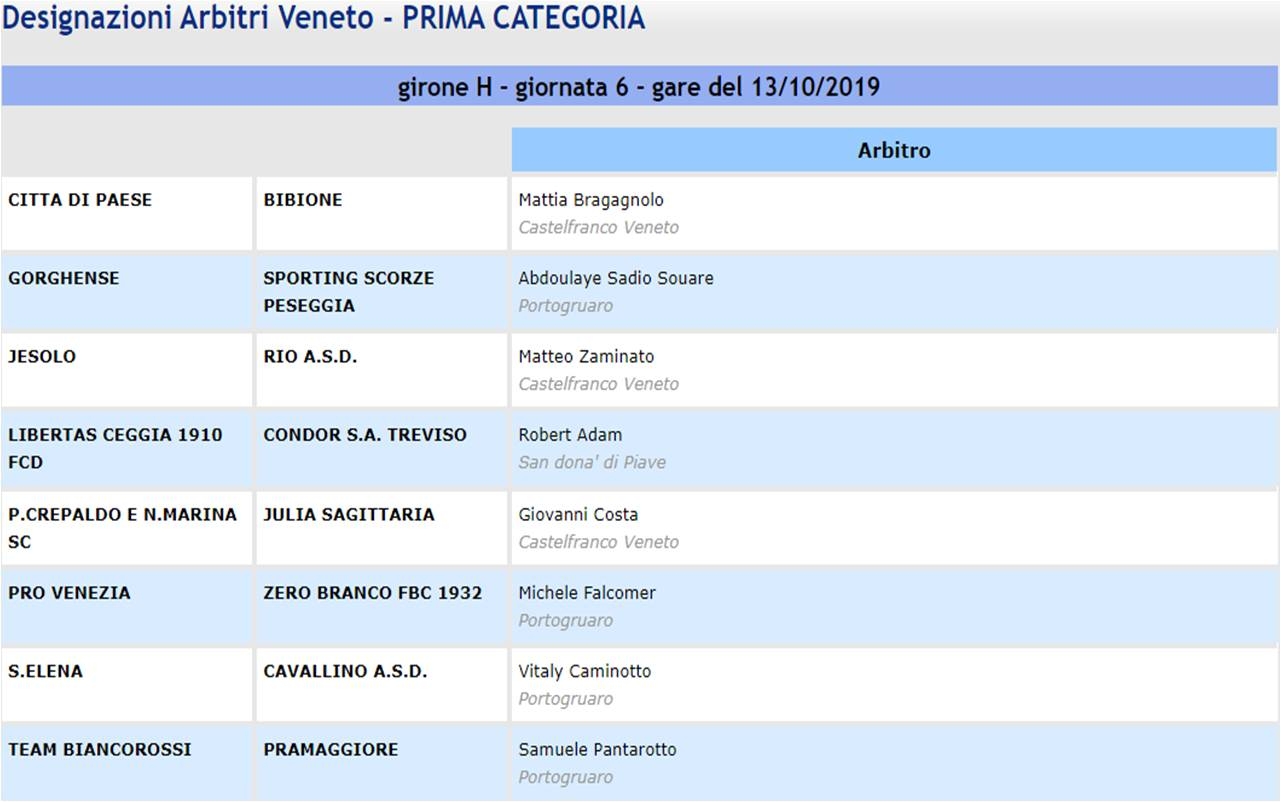
Task: Click the Arbitro column header
Action: 894,150
